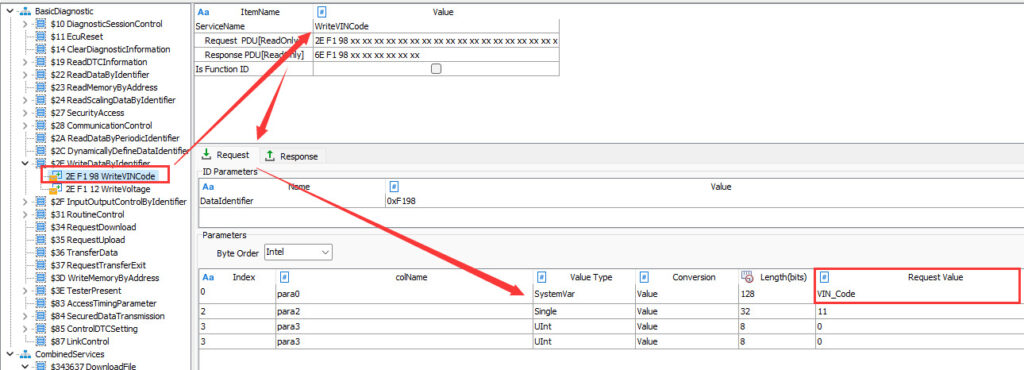The width and height of the screenshot is (1024, 370).
Task: Click the # icon in Conversion header
Action: (644, 277)
